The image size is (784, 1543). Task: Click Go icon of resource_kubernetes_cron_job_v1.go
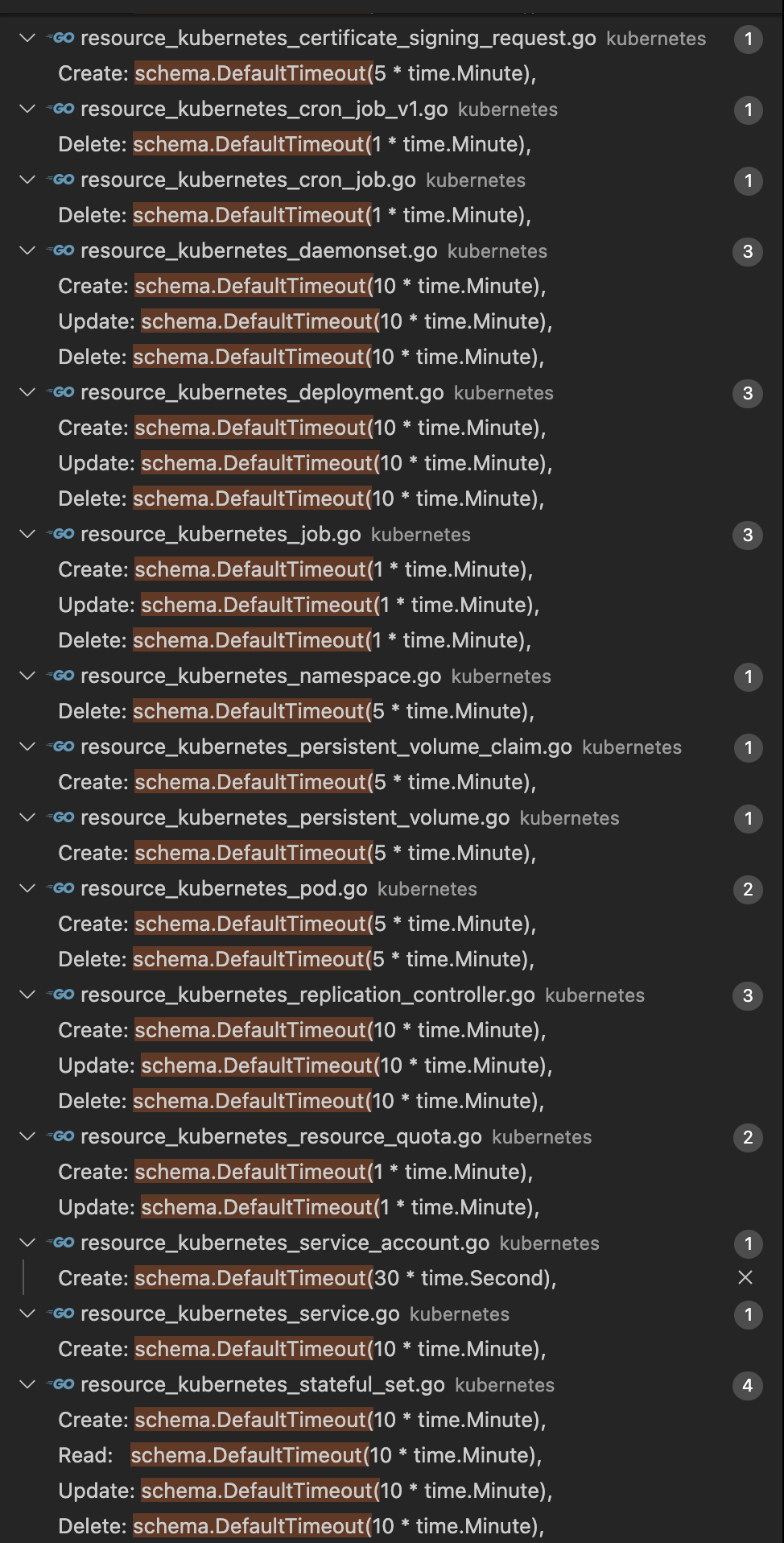pos(61,109)
